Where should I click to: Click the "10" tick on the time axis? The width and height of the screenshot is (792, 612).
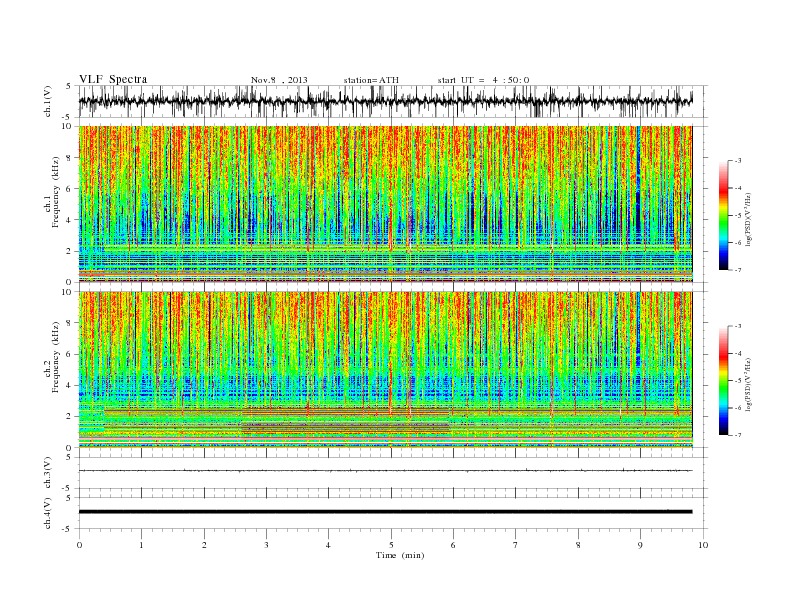pyautogui.click(x=703, y=545)
